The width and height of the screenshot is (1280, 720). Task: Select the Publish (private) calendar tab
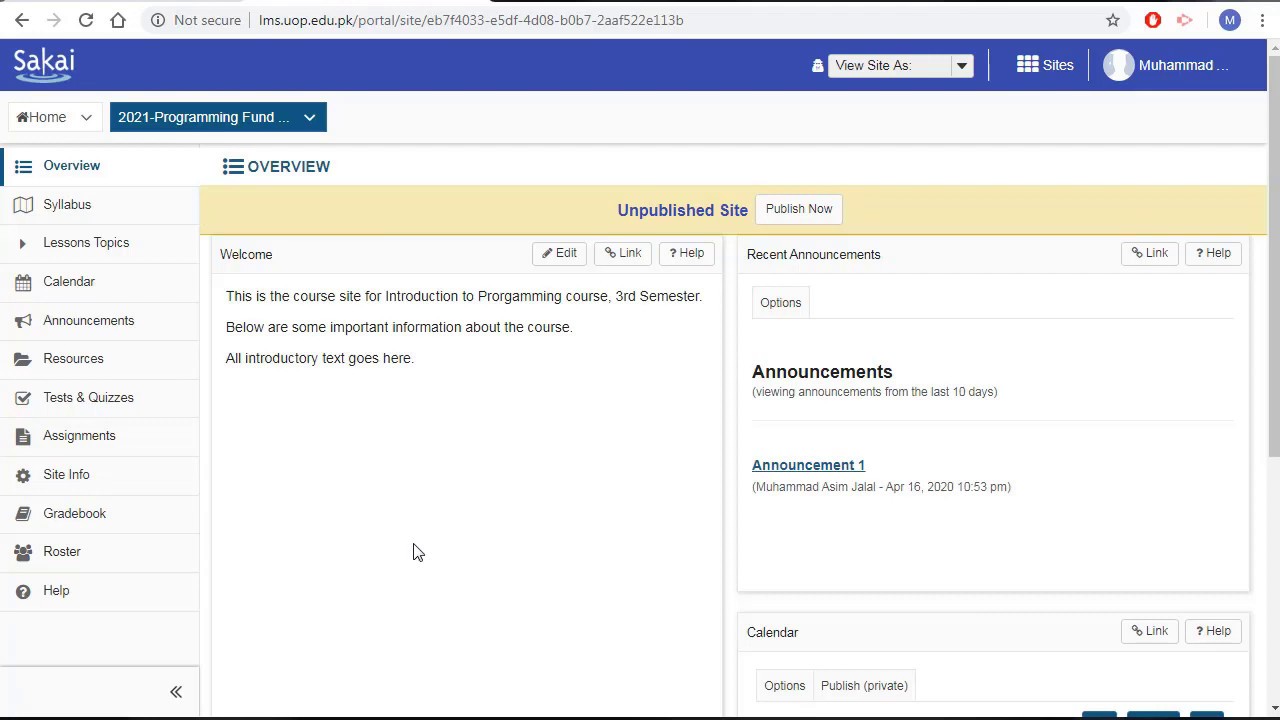[864, 686]
